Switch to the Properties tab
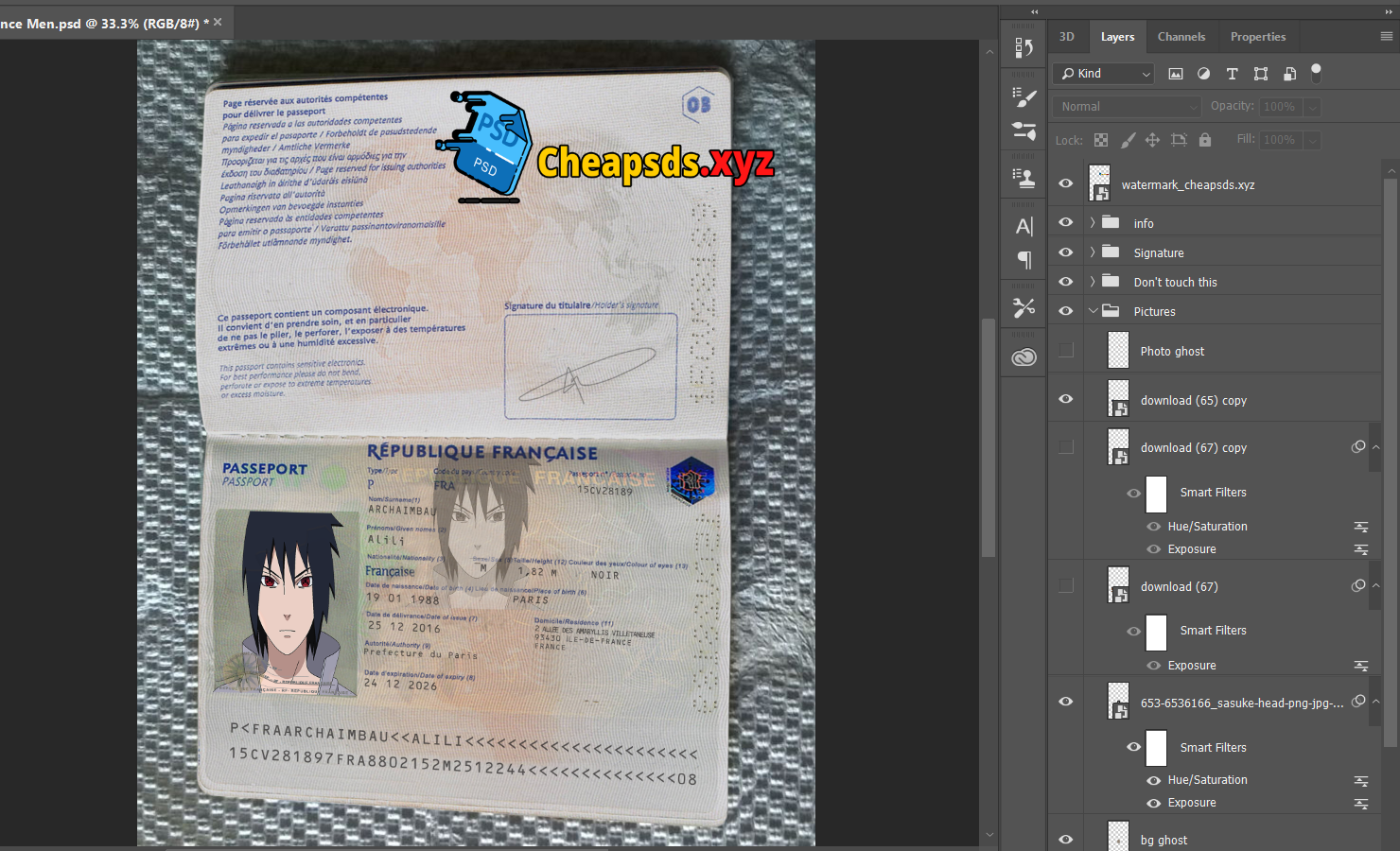The width and height of the screenshot is (1400, 851). (x=1257, y=37)
